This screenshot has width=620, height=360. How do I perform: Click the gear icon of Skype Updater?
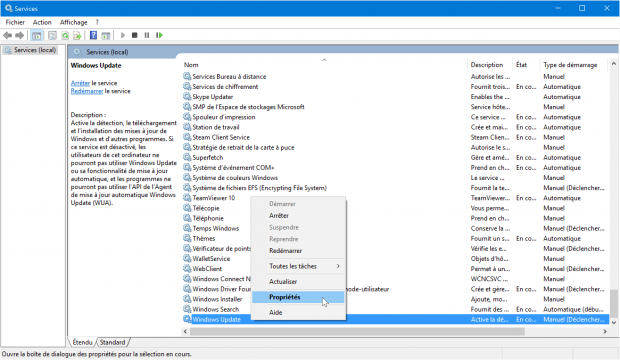pos(187,96)
